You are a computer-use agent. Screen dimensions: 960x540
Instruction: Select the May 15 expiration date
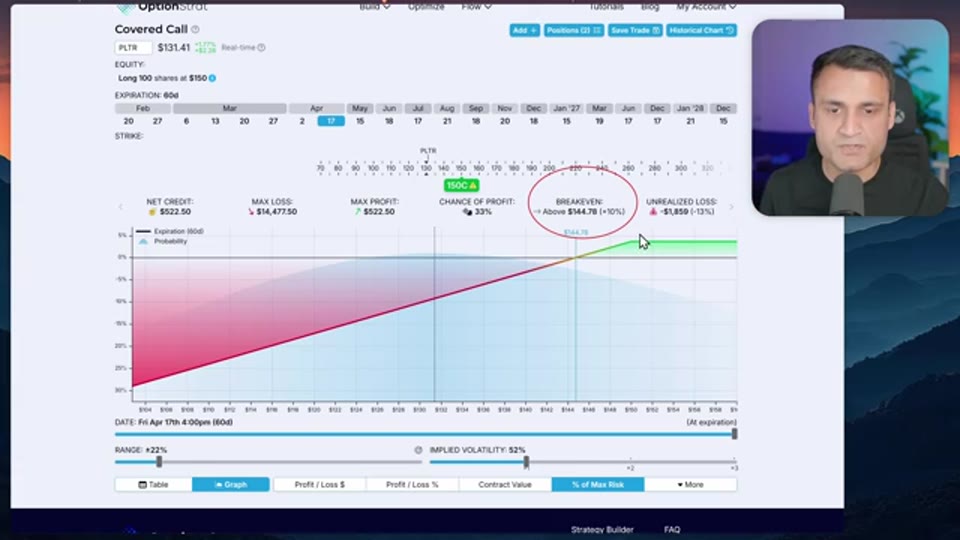click(360, 121)
